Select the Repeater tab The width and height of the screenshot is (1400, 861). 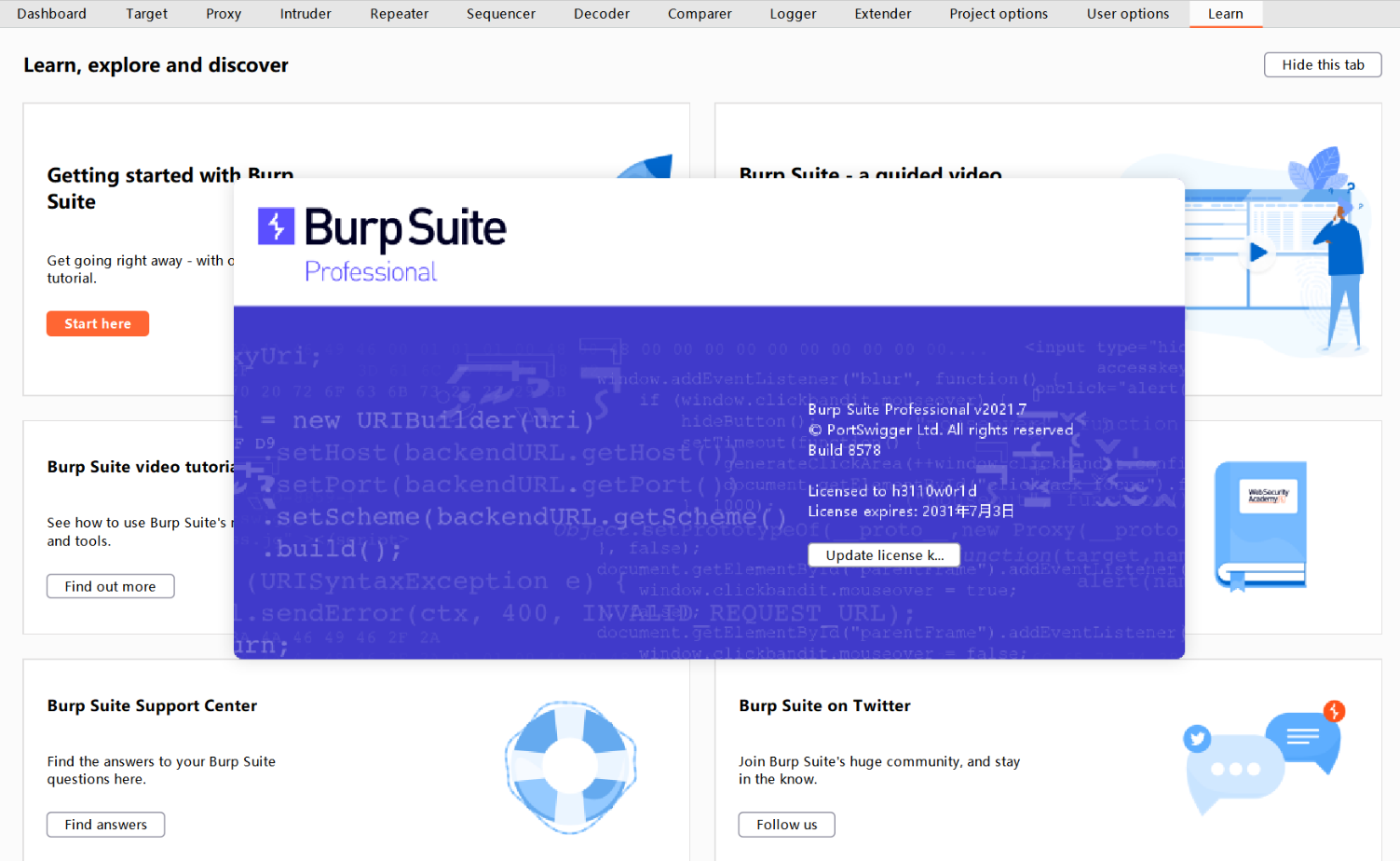click(399, 14)
